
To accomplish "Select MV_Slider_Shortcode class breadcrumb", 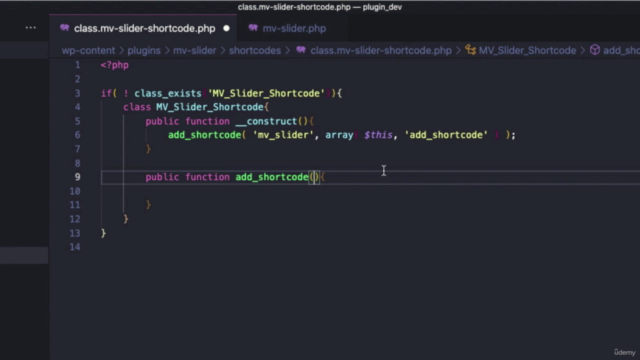I will [527, 51].
